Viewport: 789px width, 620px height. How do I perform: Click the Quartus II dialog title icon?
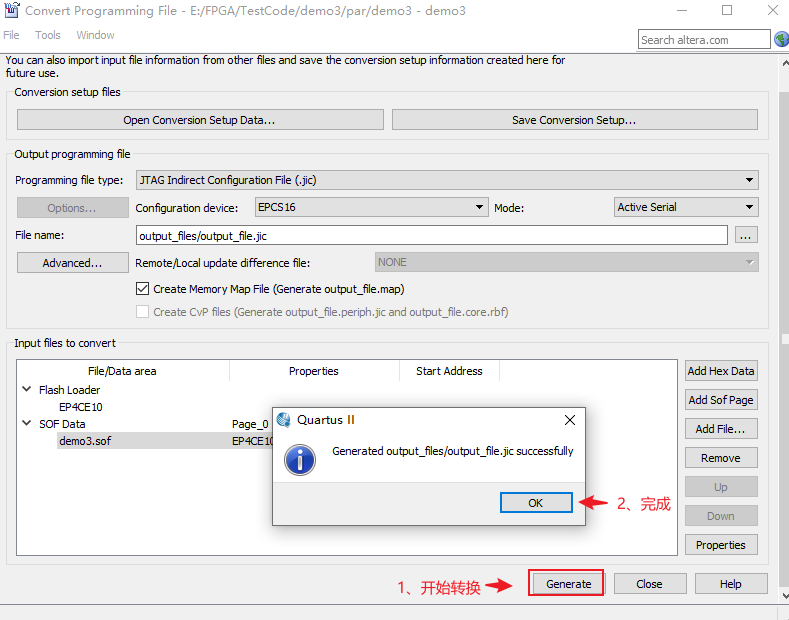click(284, 420)
